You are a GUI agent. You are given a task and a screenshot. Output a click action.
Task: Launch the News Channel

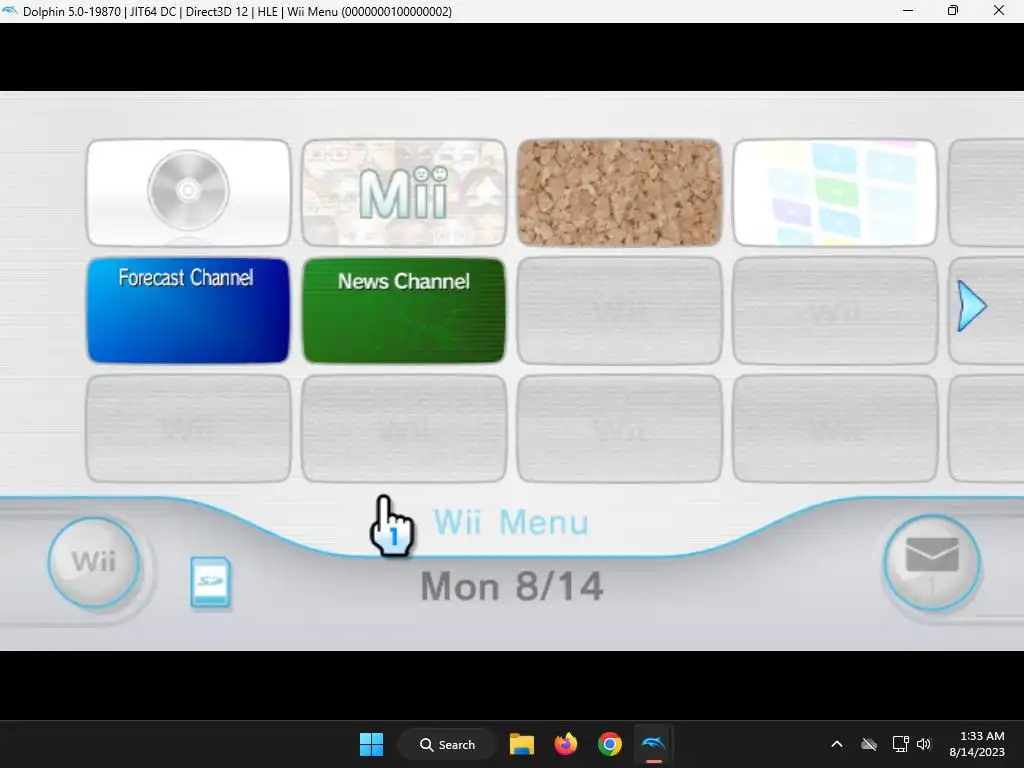tap(404, 310)
